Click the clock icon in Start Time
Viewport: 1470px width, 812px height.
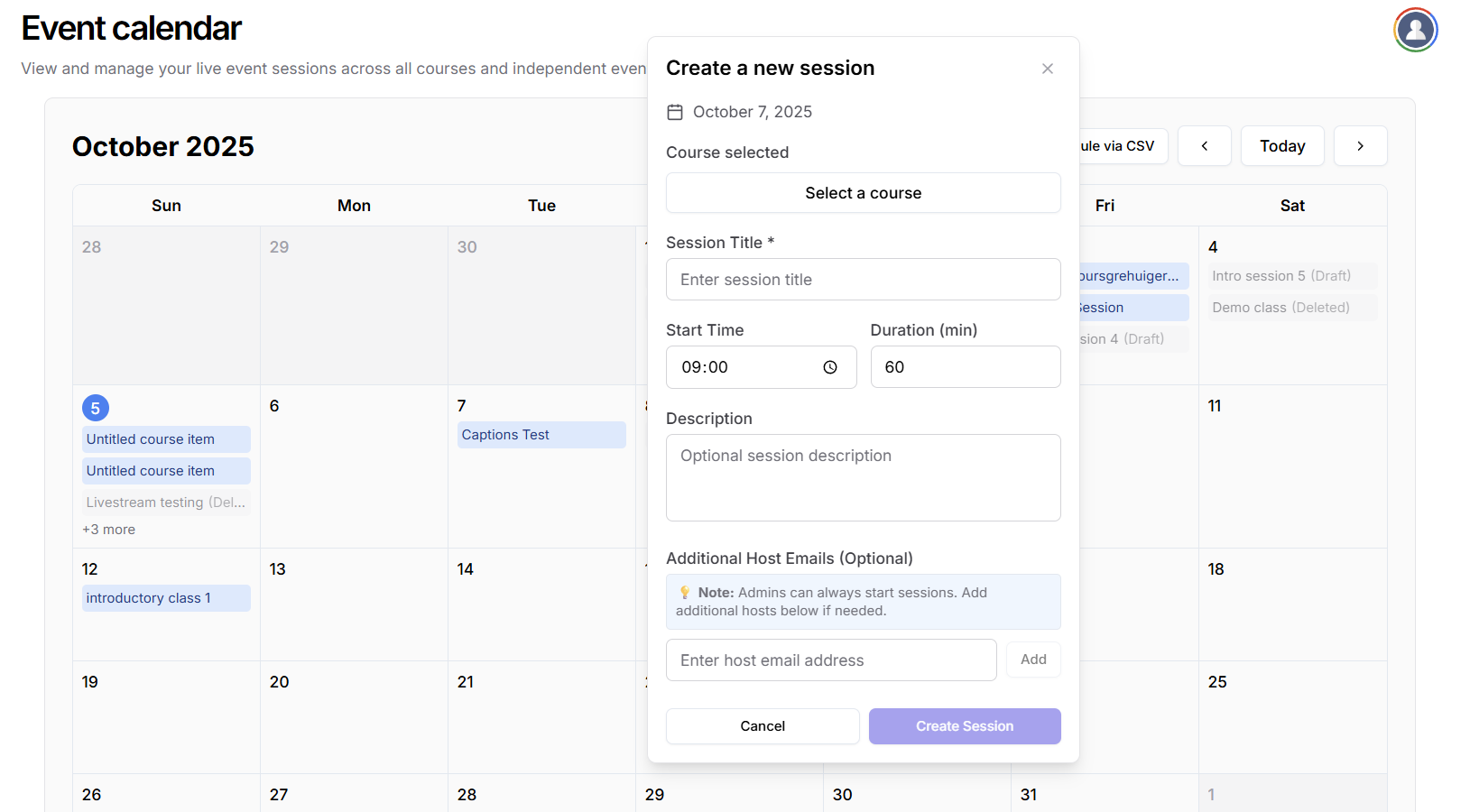click(829, 367)
